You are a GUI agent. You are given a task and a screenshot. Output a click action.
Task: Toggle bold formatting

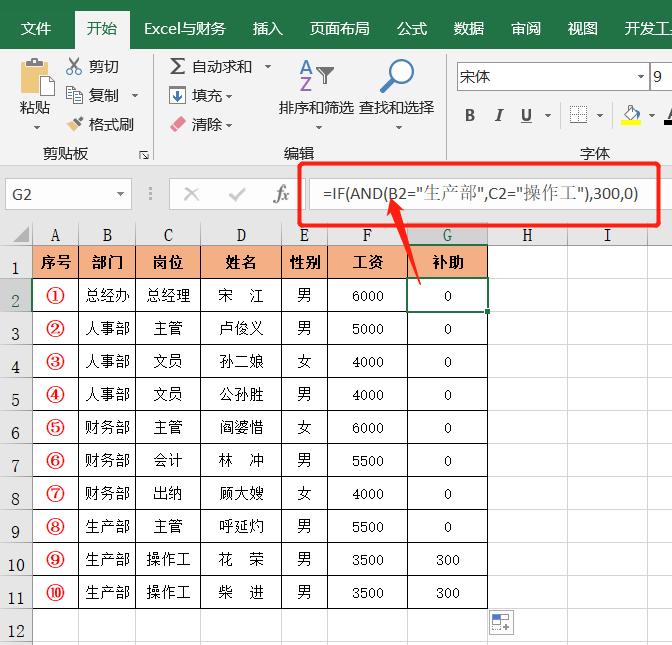click(470, 116)
